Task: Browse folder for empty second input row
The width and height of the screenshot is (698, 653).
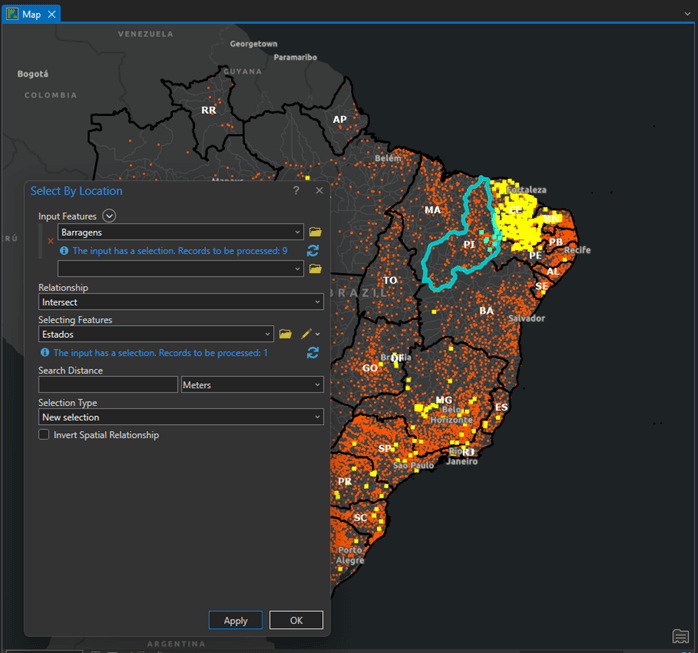Action: 315,268
